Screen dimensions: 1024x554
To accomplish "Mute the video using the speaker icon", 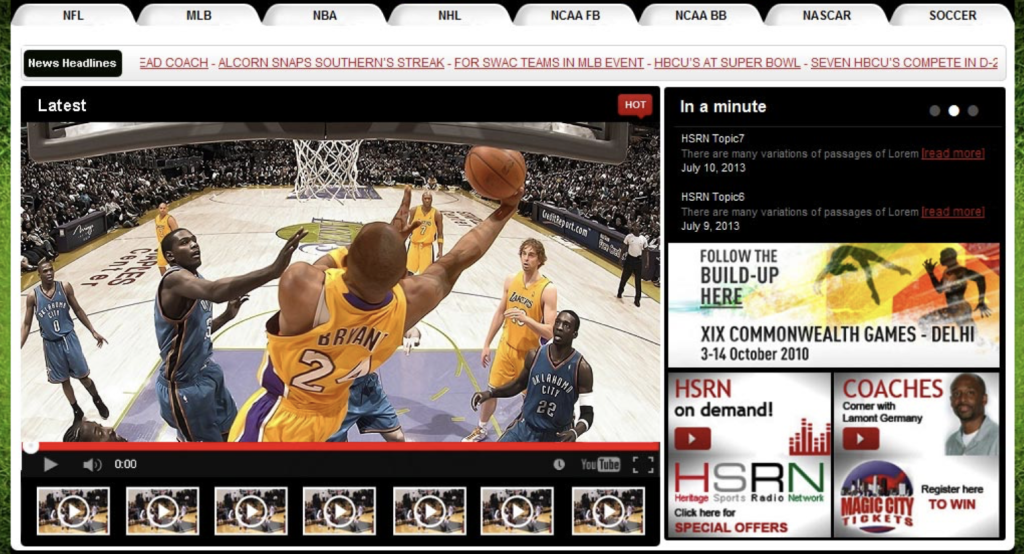I will (x=92, y=464).
